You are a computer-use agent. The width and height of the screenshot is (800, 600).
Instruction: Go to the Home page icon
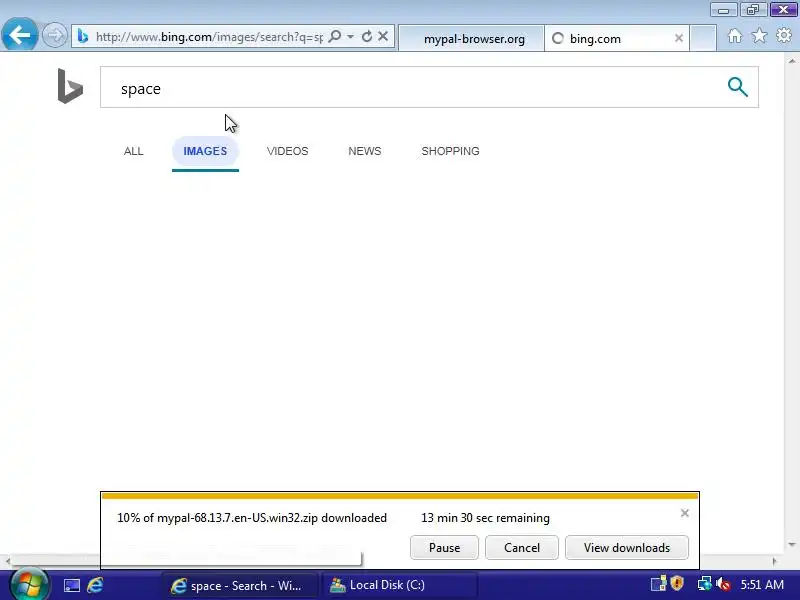point(735,36)
